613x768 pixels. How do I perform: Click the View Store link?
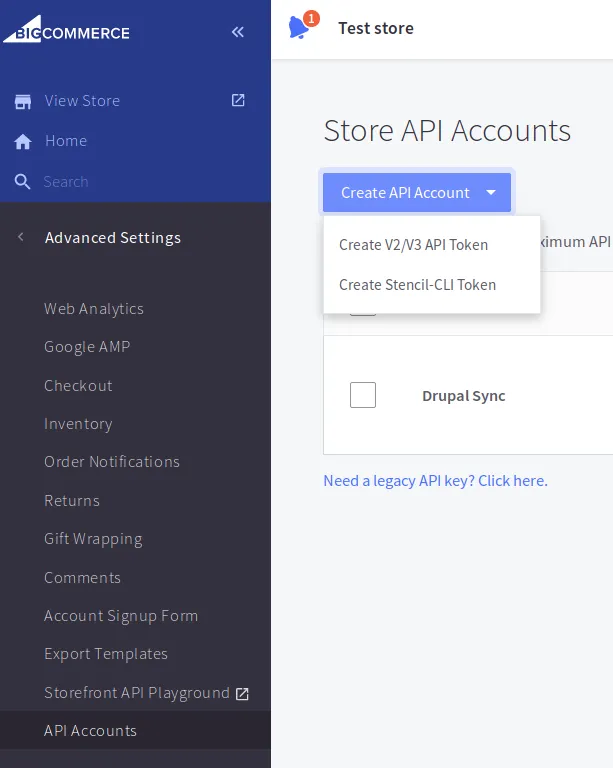(x=82, y=101)
